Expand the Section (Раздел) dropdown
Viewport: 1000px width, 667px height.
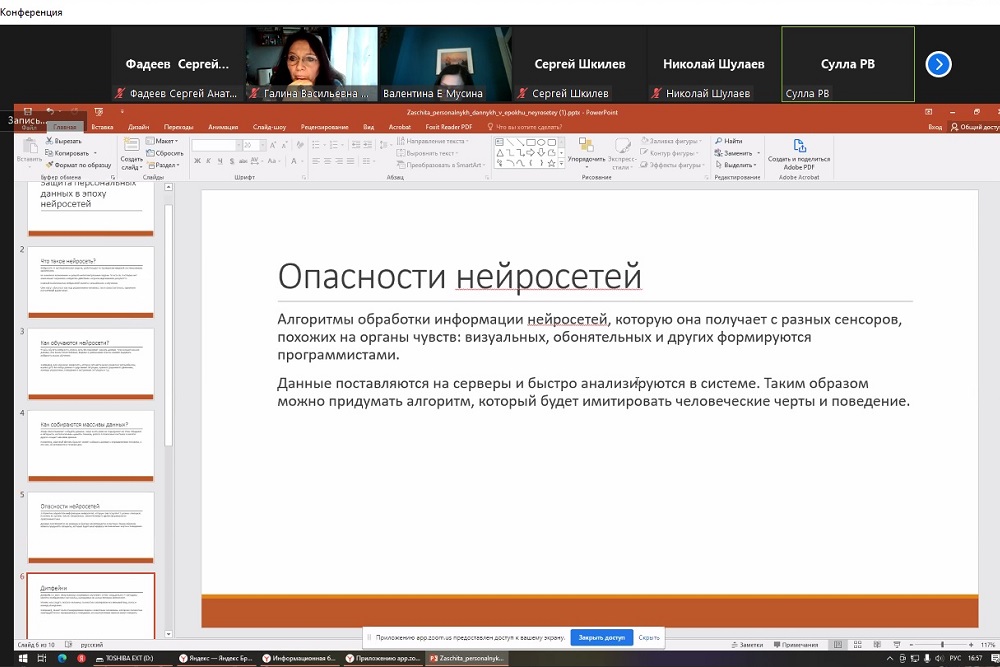166,165
